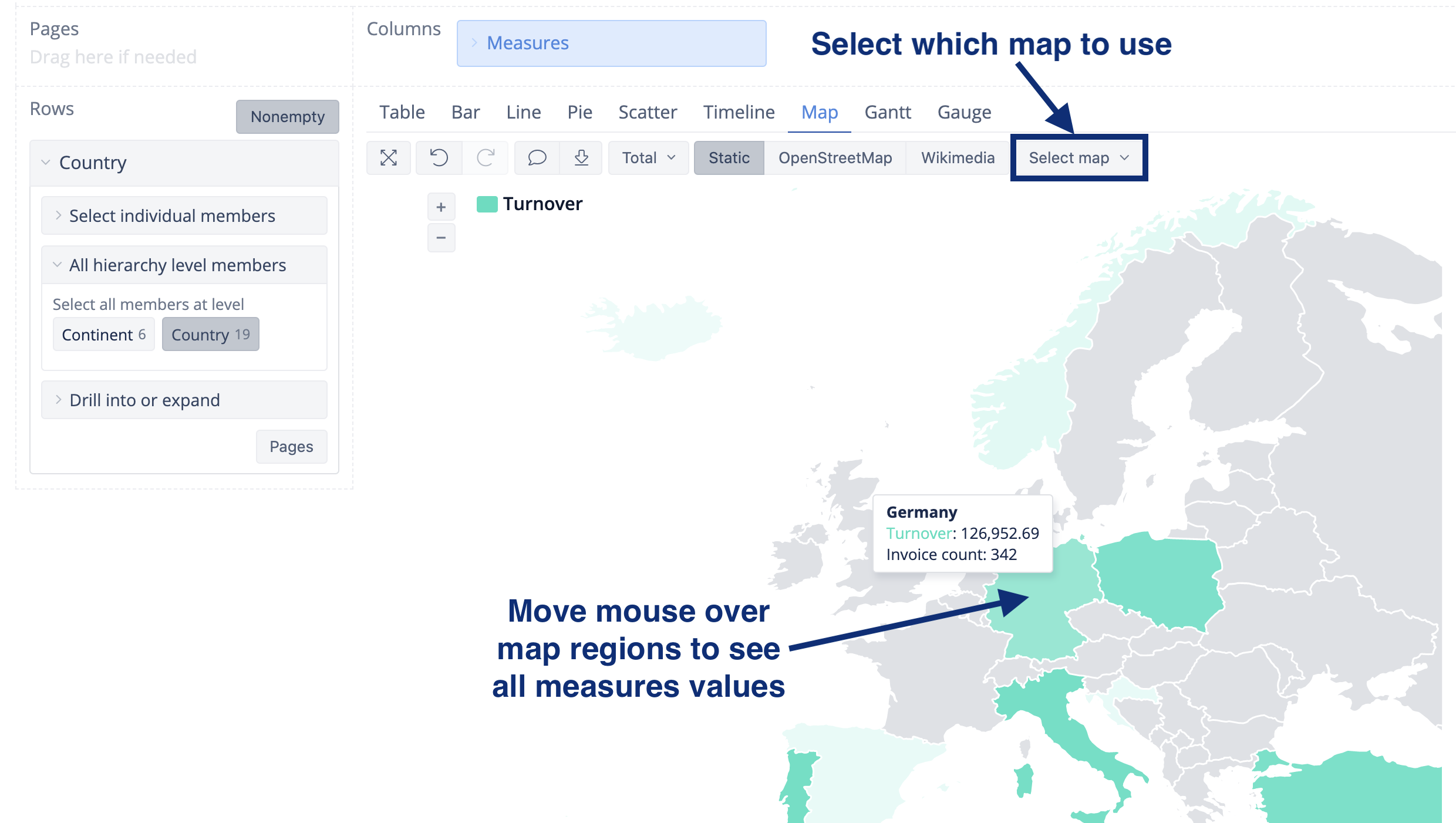Switch to the Timeline chart tab
This screenshot has width=1456, height=823.
(x=739, y=112)
